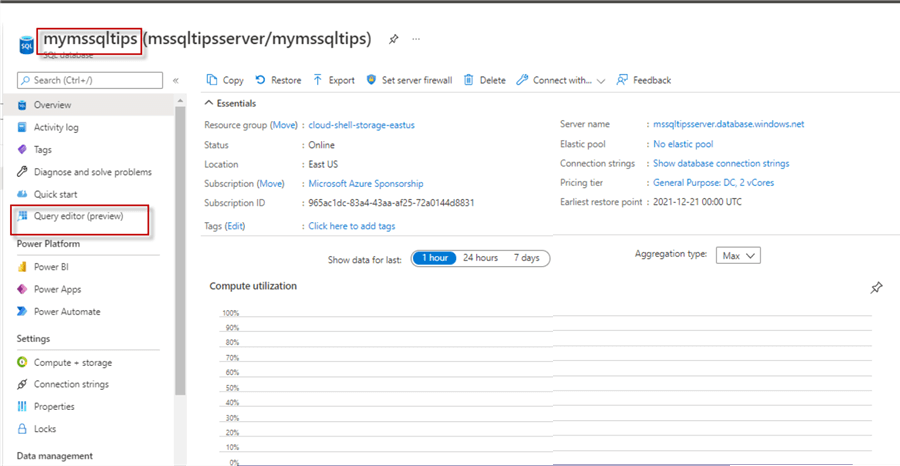Click the Compute + storage icon
The height and width of the screenshot is (466, 900).
22,363
